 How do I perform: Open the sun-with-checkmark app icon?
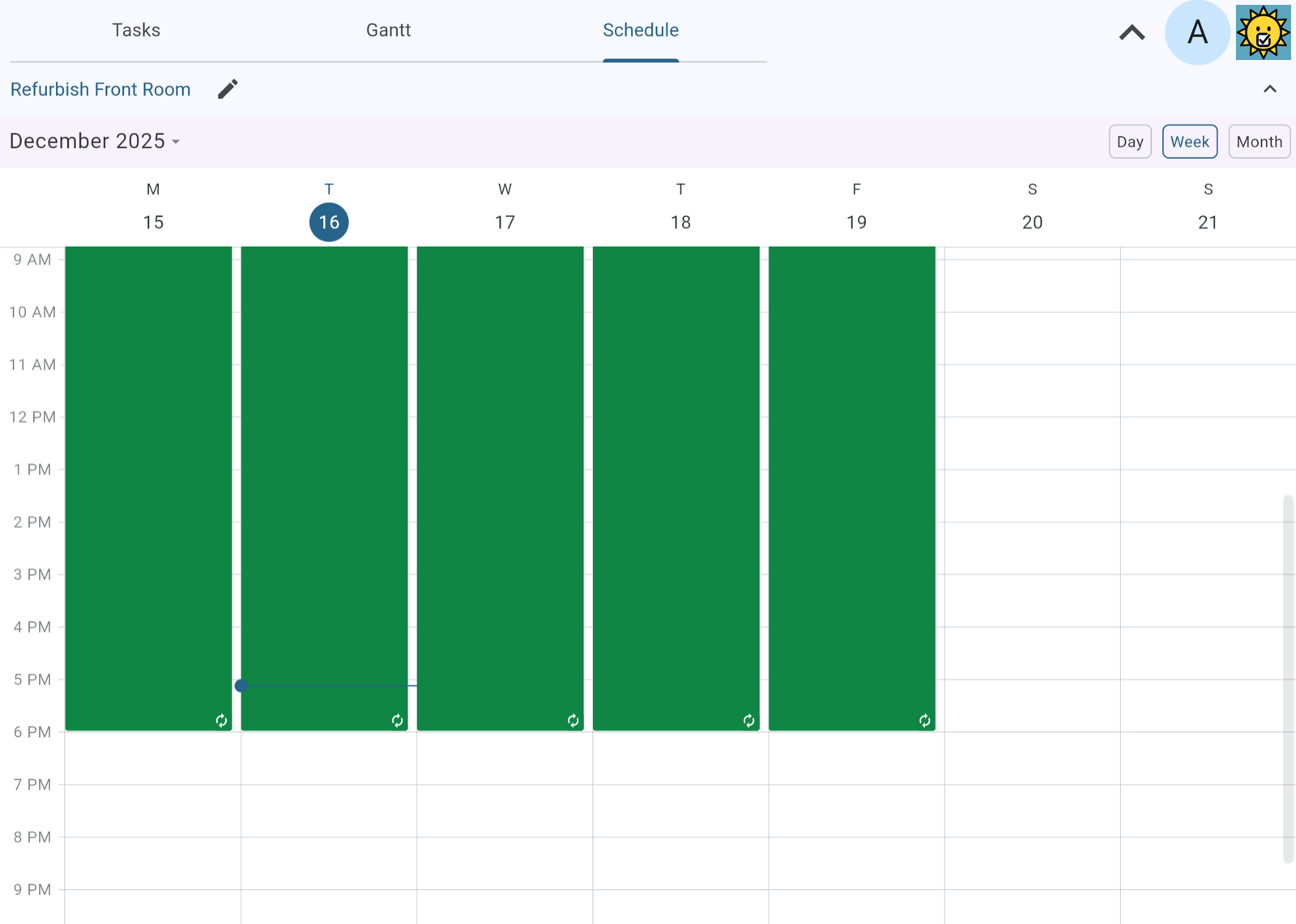point(1262,33)
